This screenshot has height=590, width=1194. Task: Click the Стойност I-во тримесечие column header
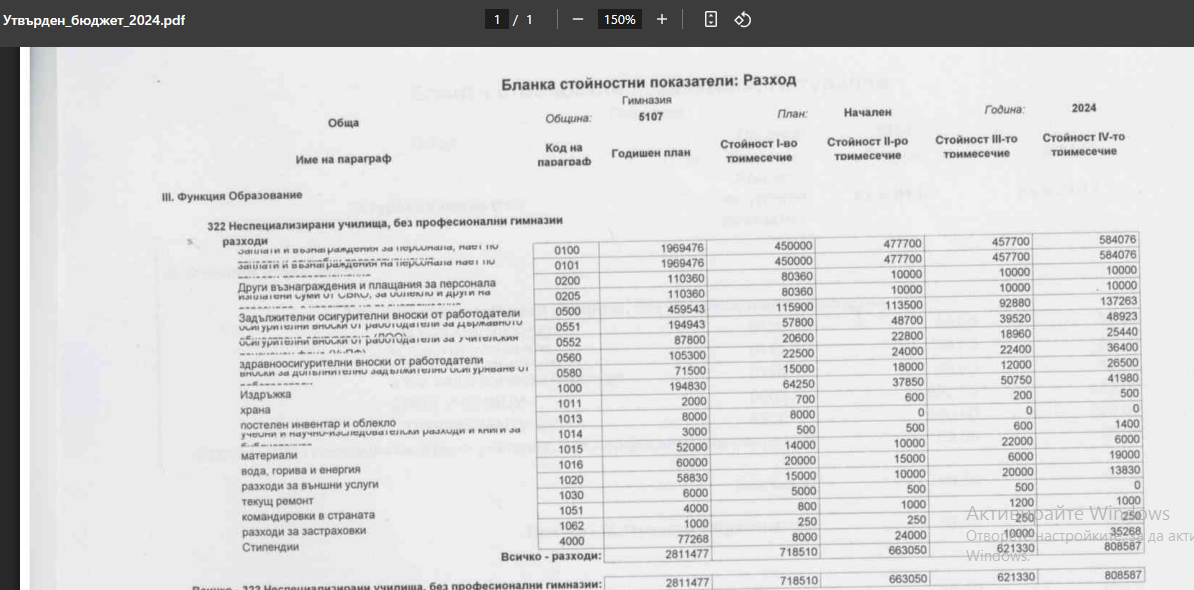tap(759, 151)
